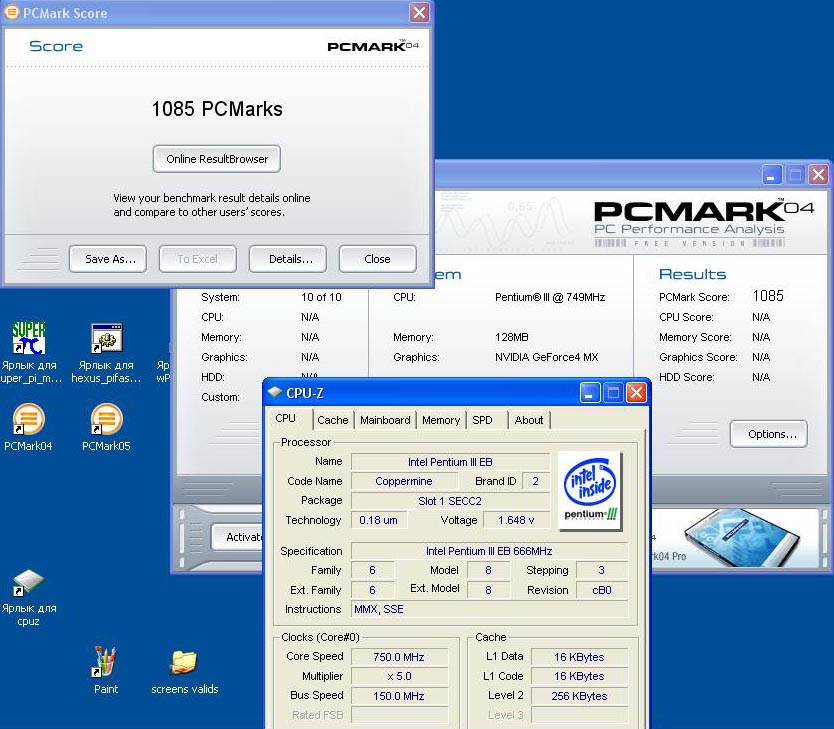This screenshot has height=729, width=834.
Task: Close the PCMark Score dialog
Action: click(x=419, y=12)
